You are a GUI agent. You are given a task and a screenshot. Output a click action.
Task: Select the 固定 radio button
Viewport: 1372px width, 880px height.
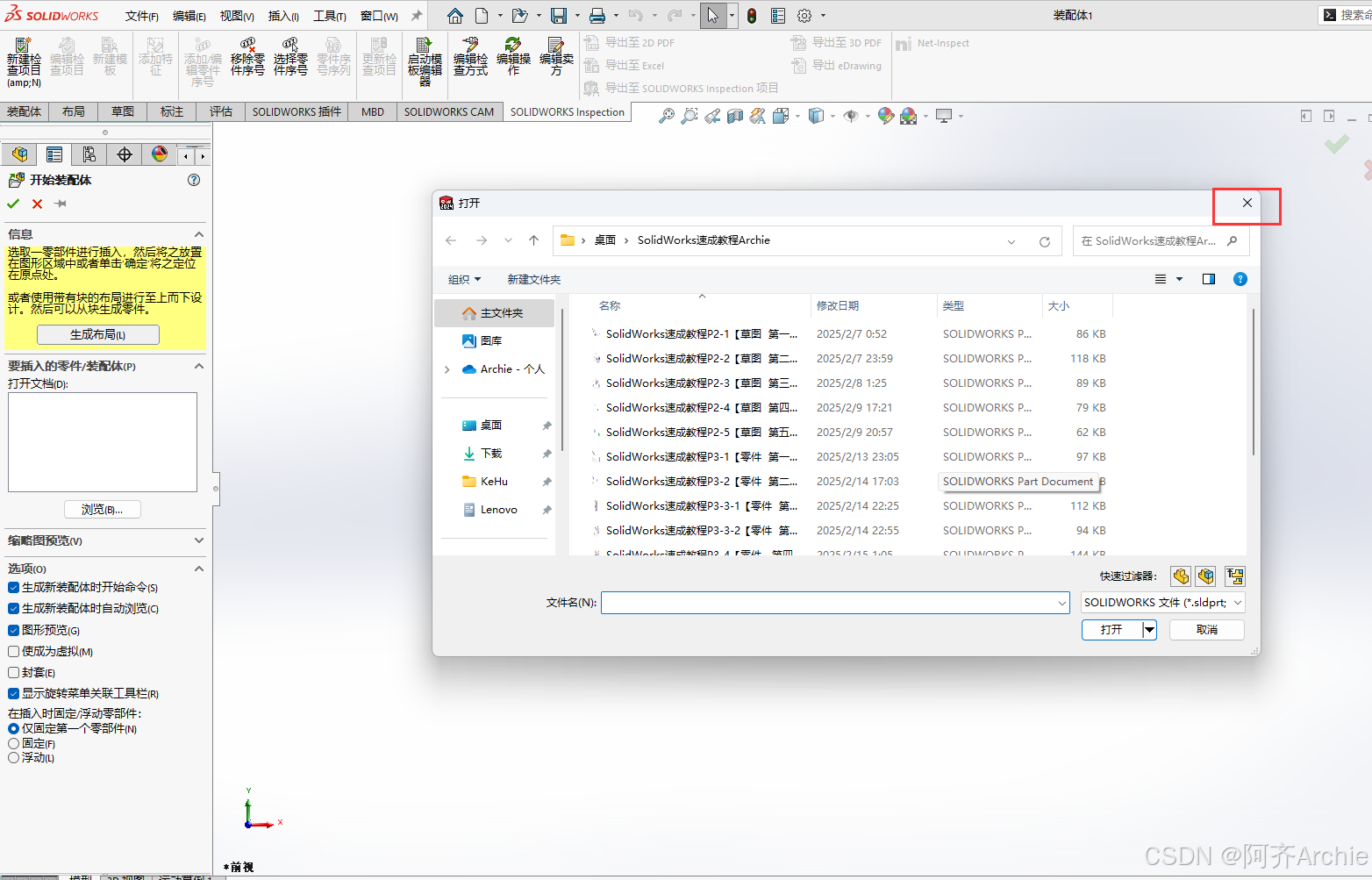[x=13, y=743]
